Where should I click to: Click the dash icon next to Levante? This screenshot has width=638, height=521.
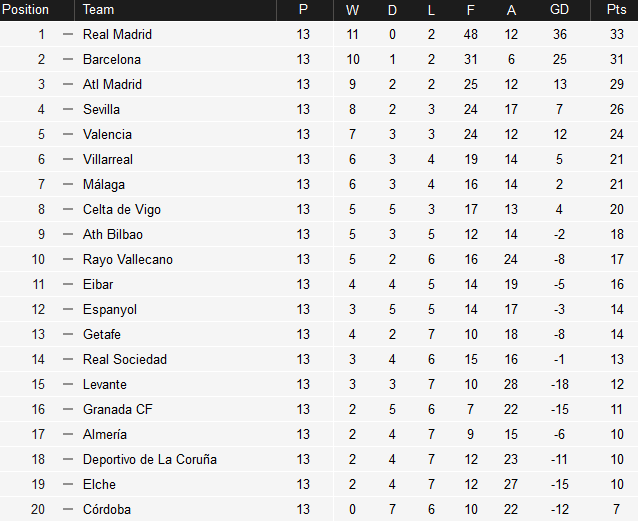68,384
